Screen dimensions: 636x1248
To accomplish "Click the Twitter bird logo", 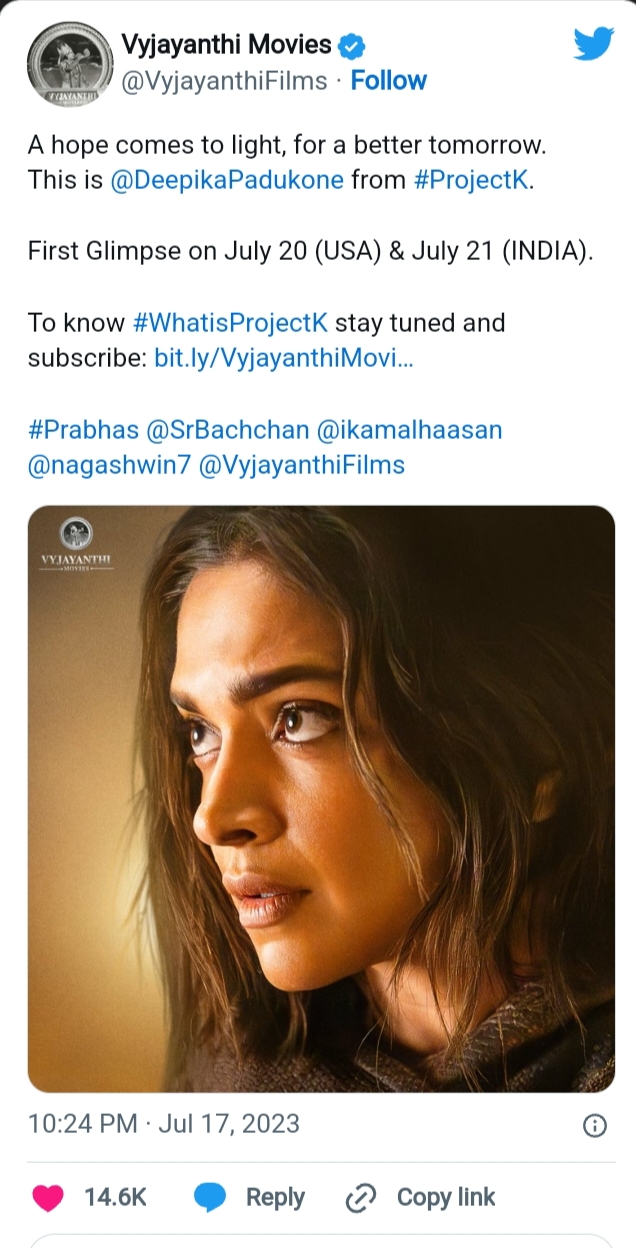I will pos(593,44).
